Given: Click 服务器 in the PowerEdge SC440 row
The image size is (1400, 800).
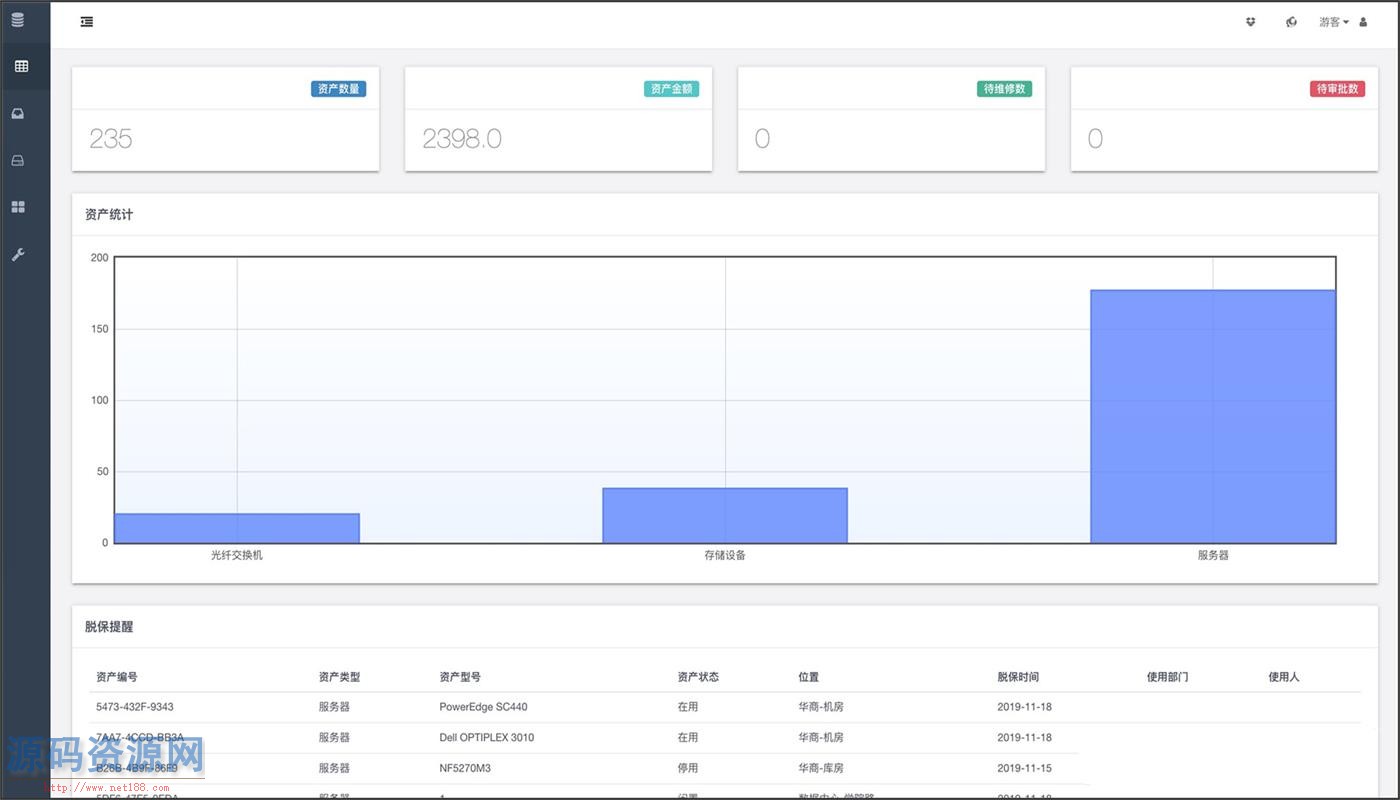Looking at the screenshot, I should point(334,707).
